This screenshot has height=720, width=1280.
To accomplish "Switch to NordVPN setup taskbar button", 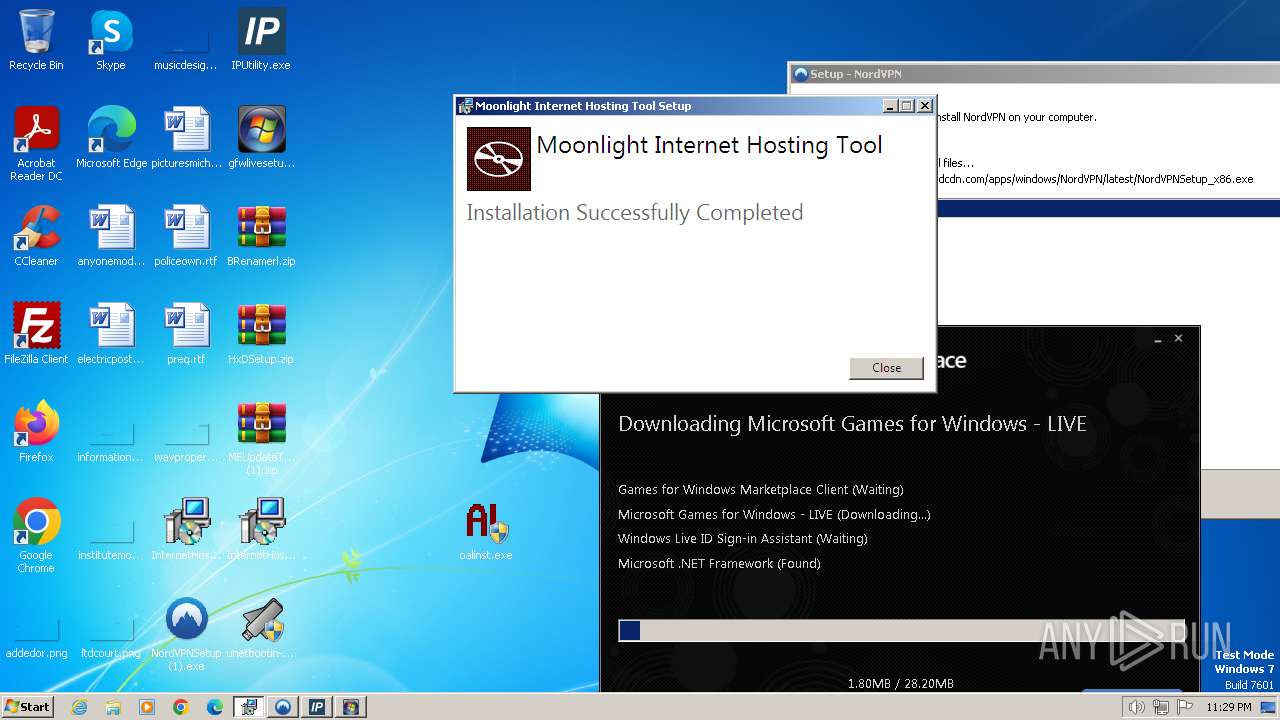I will point(283,707).
